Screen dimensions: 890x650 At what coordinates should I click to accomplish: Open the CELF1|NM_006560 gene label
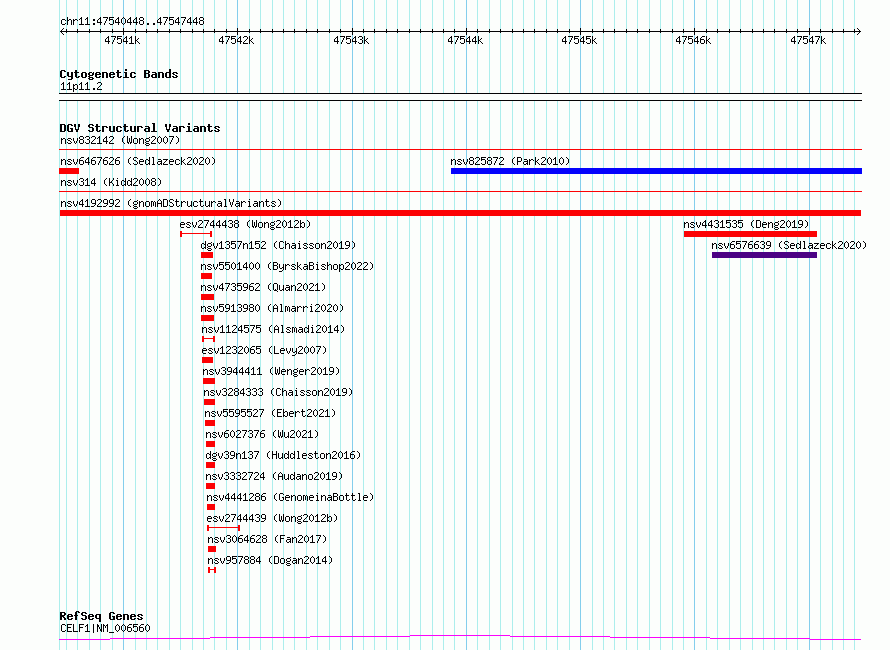coord(105,628)
